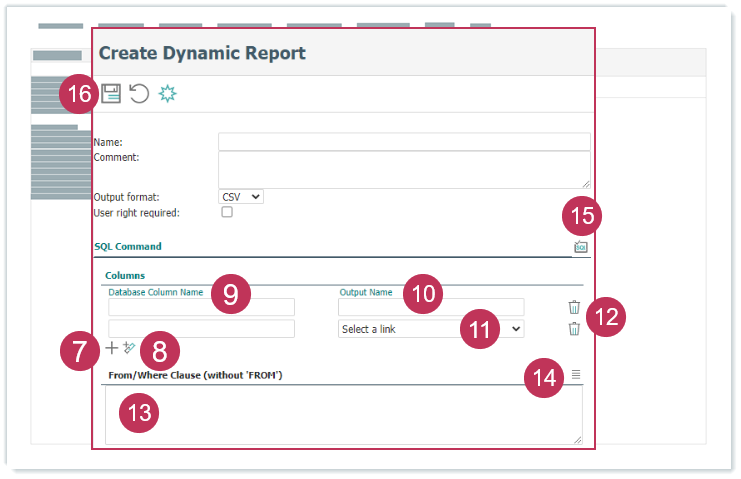Image resolution: width=741 pixels, height=479 pixels.
Task: Click the magic wand icon under columns
Action: (x=128, y=348)
